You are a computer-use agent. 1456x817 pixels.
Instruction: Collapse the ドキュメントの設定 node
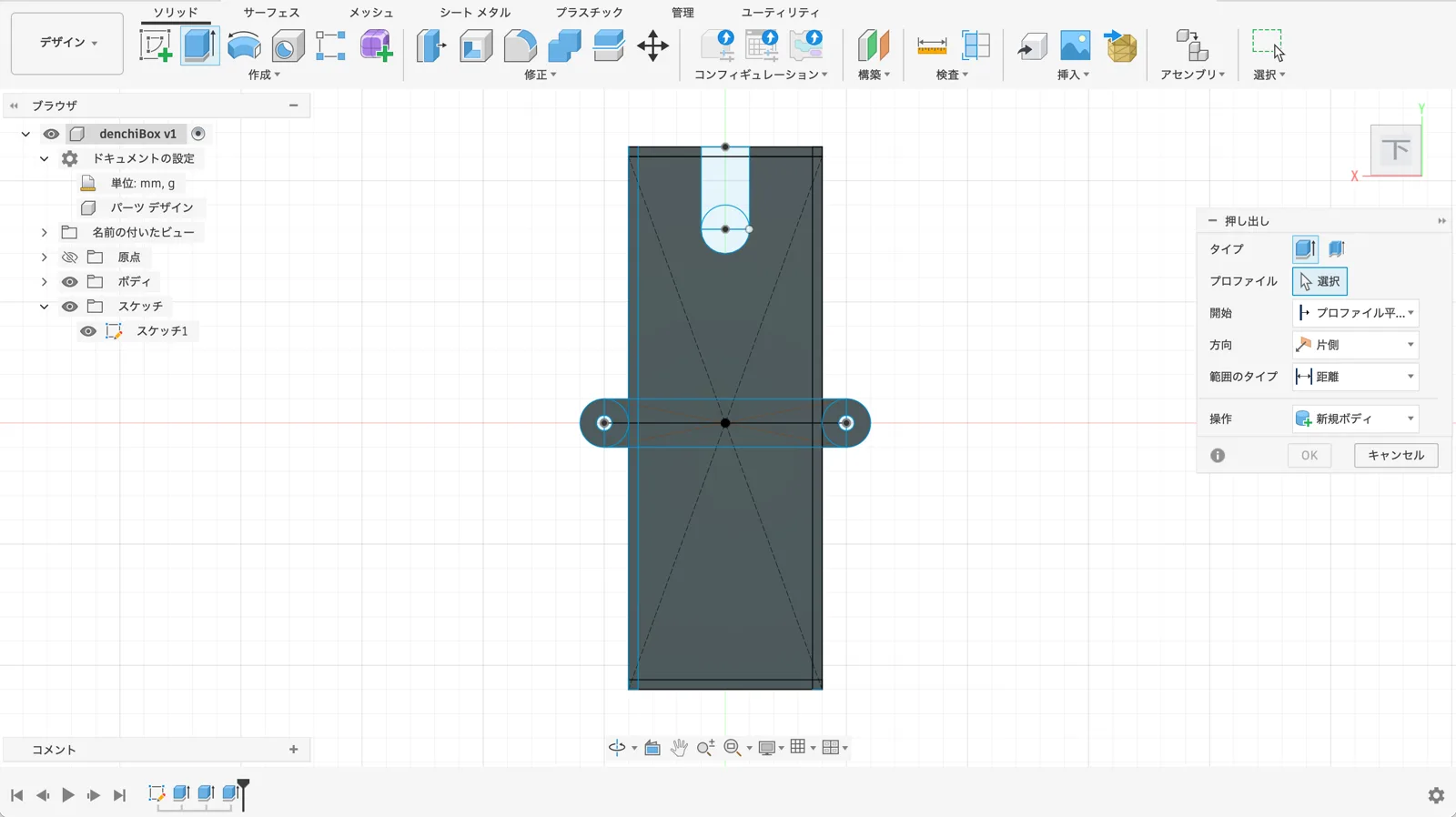click(44, 158)
